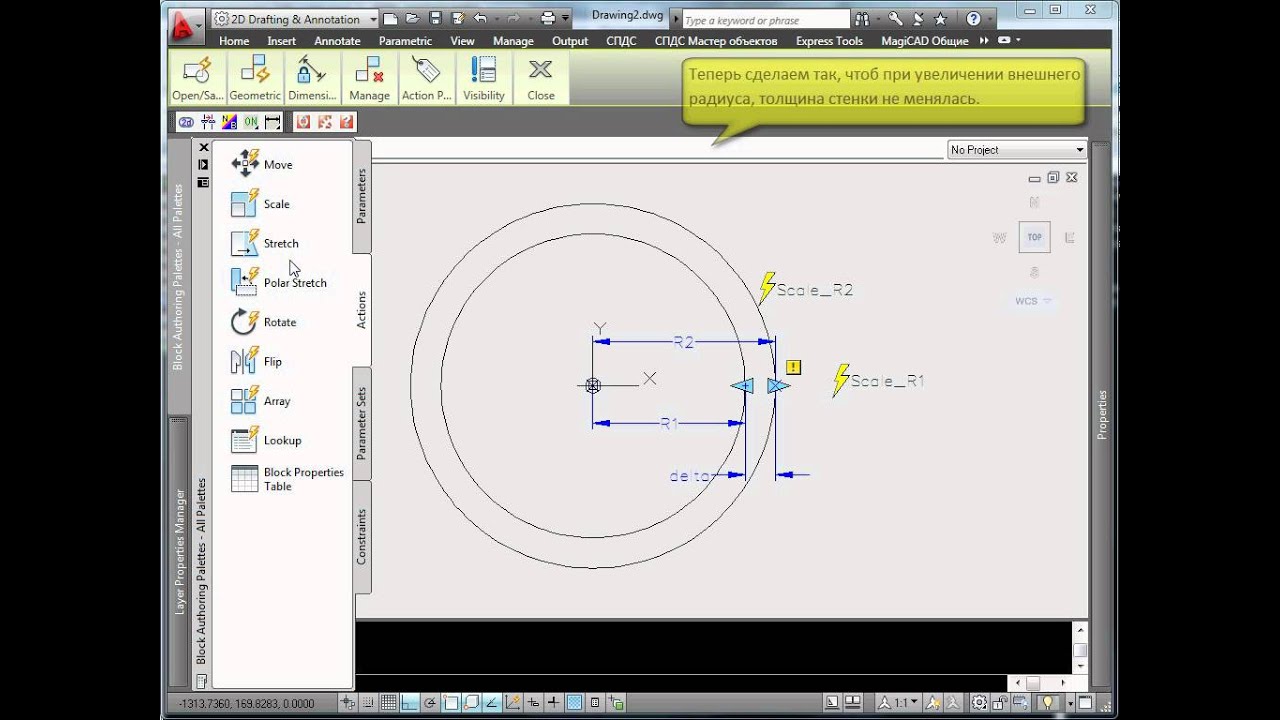This screenshot has width=1280, height=720.
Task: Toggle Ortho Mode in status bar
Action: click(x=410, y=702)
